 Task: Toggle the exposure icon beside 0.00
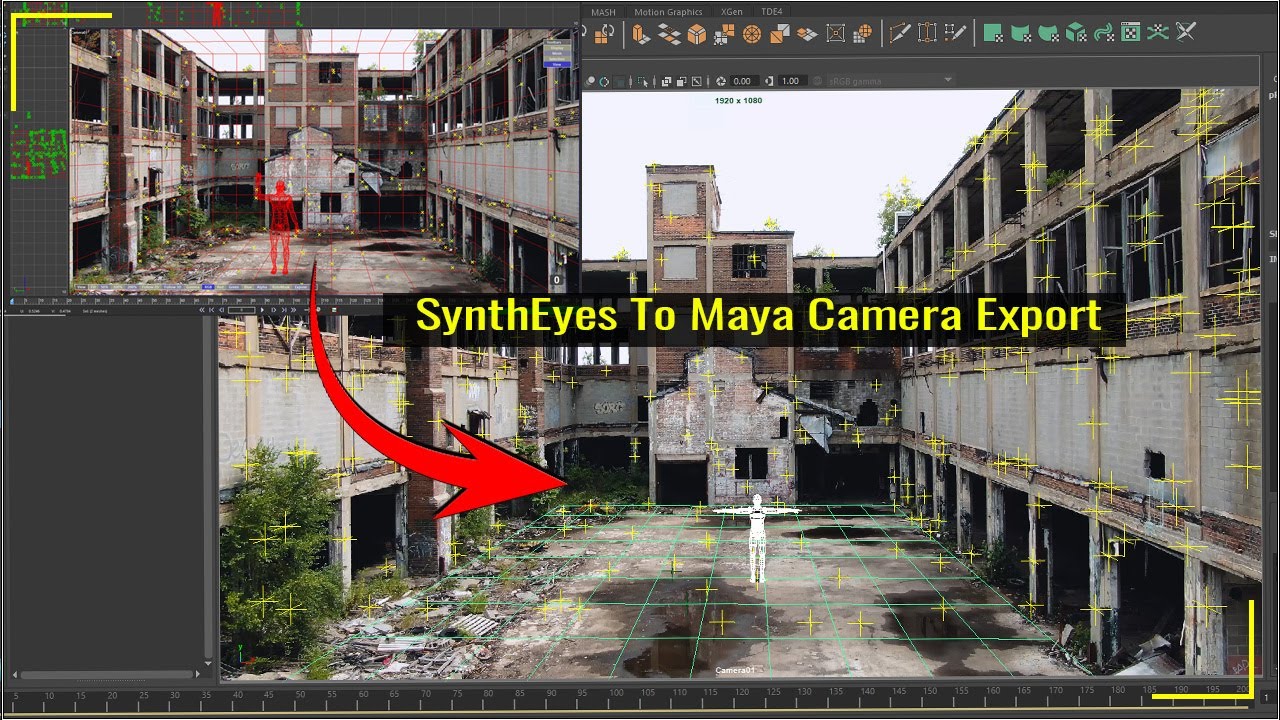[x=720, y=81]
